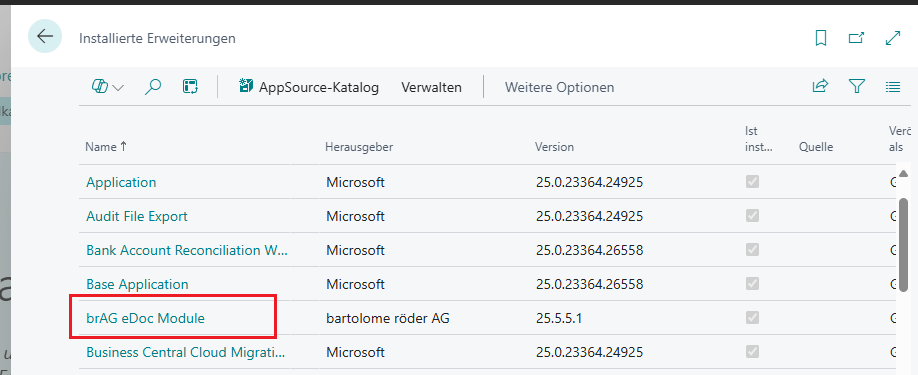
Task: Click the Copilot icon in the toolbar
Action: (x=100, y=87)
